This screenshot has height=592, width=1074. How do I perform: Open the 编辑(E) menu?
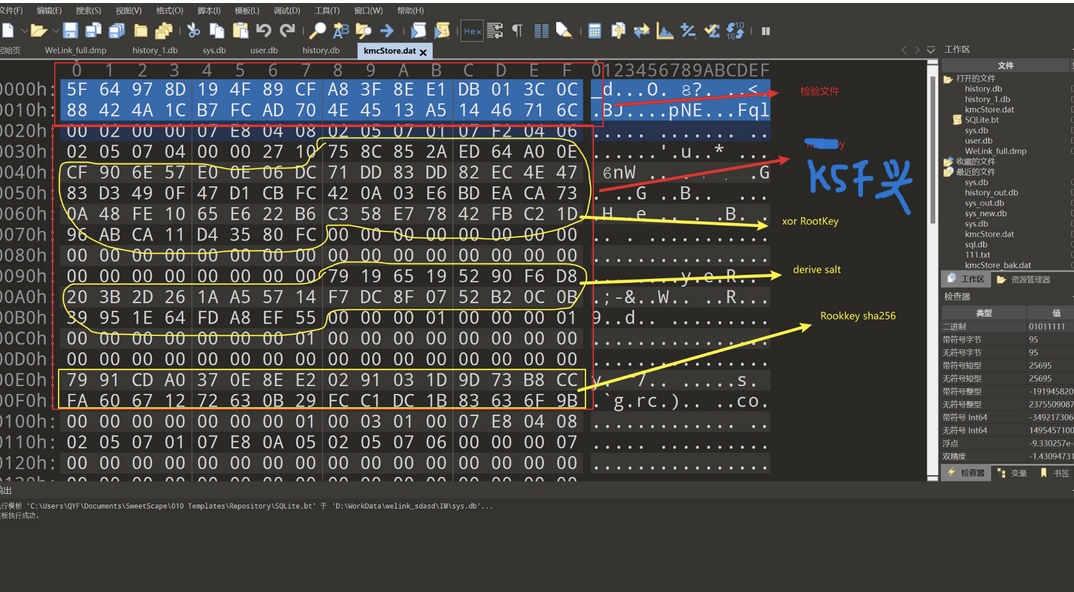click(49, 10)
